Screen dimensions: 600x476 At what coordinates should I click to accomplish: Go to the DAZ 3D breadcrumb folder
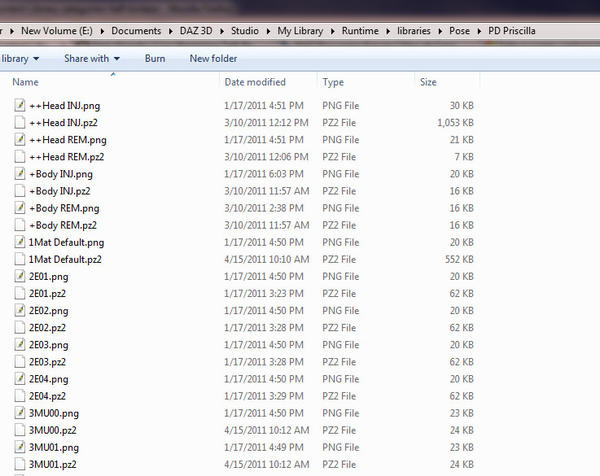[x=196, y=31]
